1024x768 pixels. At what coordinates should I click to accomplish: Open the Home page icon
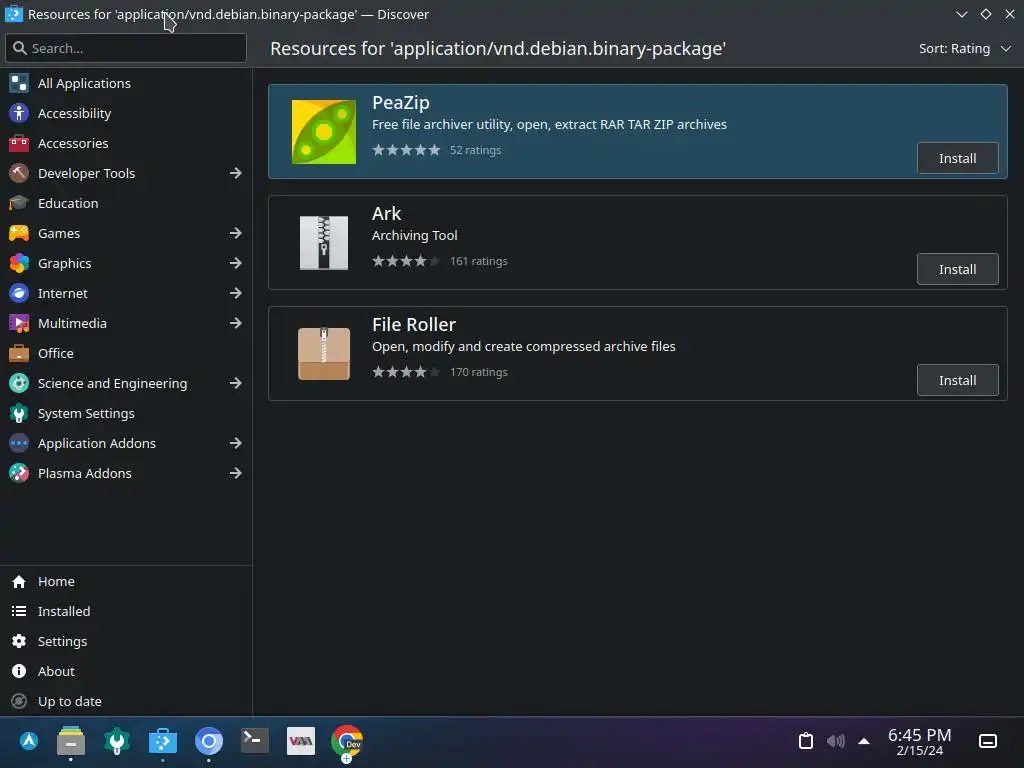19,581
